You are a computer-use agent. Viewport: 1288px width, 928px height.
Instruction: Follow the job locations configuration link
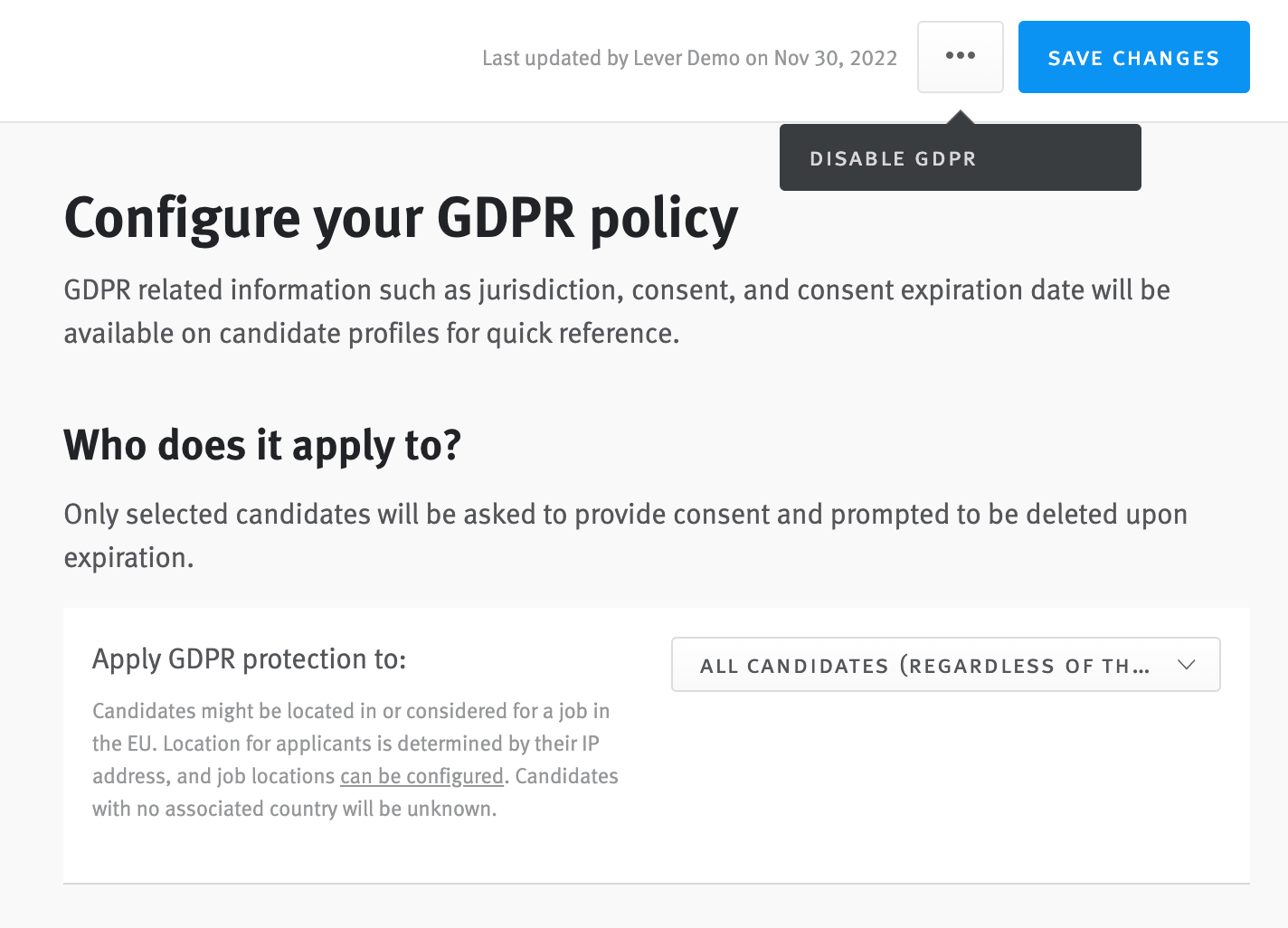point(421,776)
